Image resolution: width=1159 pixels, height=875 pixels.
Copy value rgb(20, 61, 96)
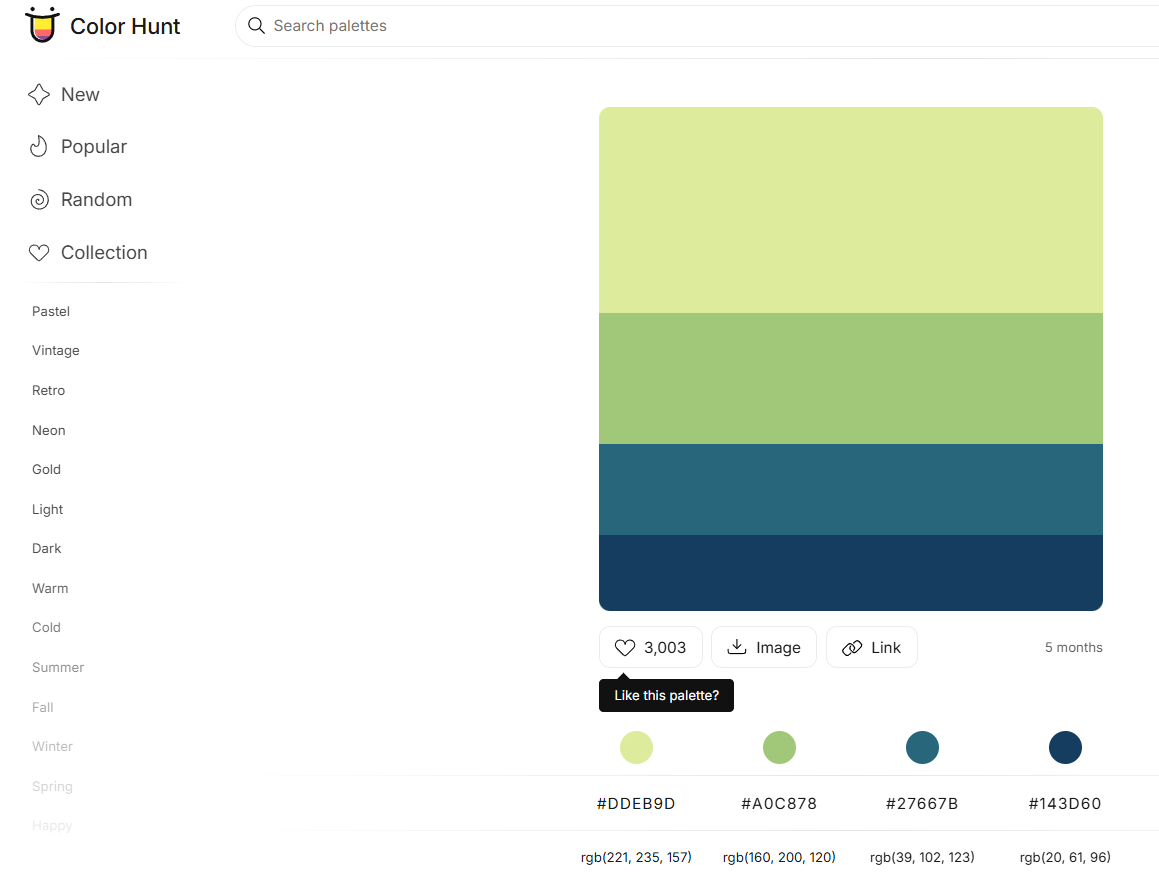coord(1065,857)
